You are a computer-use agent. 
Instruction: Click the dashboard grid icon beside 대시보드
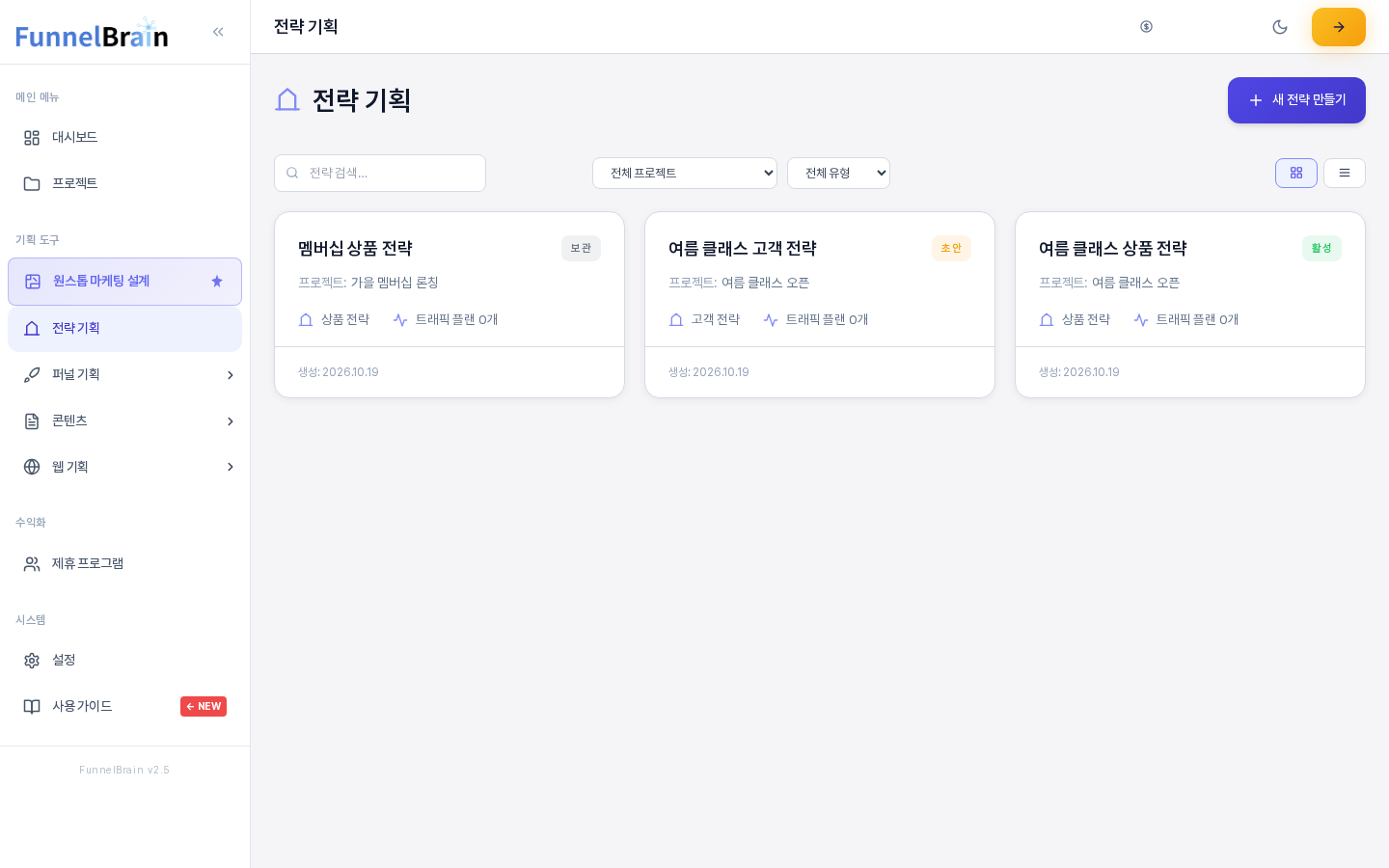point(32,138)
